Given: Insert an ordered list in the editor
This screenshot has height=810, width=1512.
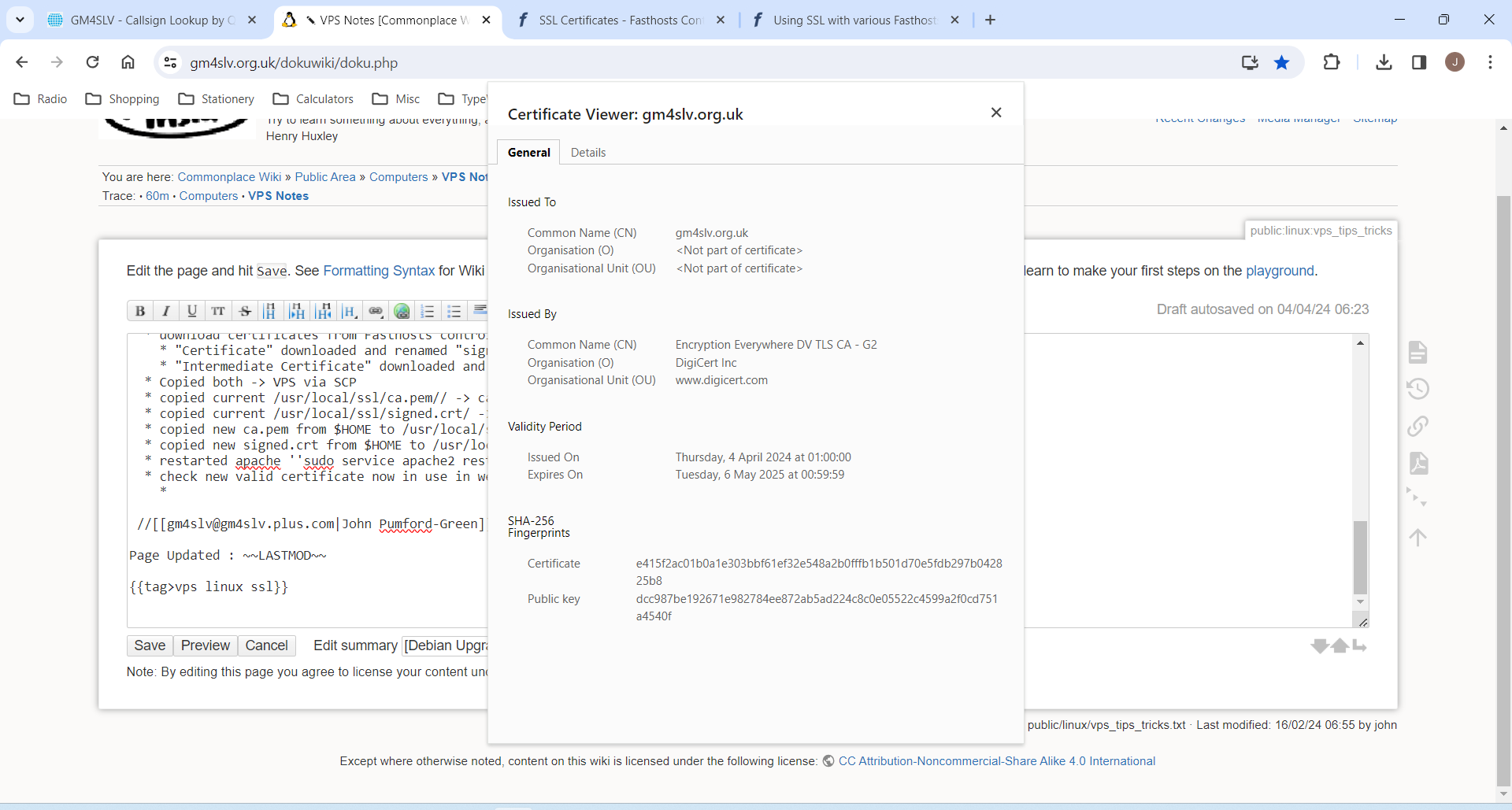Looking at the screenshot, I should click(428, 310).
